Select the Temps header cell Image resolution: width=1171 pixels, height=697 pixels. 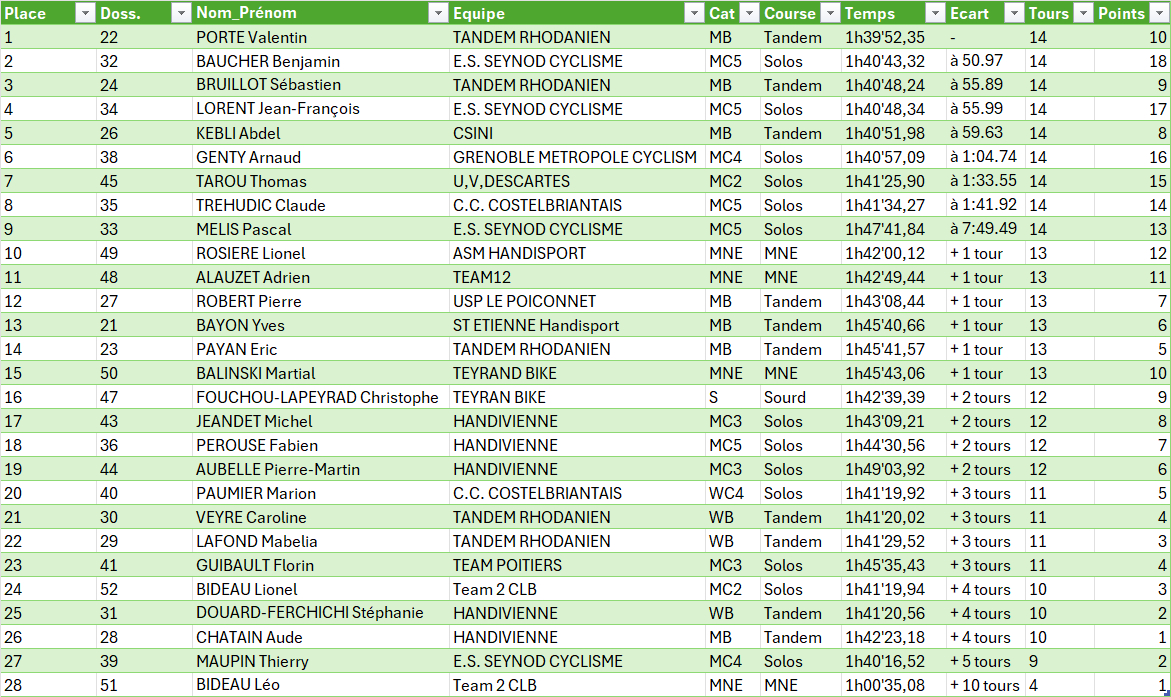click(893, 13)
